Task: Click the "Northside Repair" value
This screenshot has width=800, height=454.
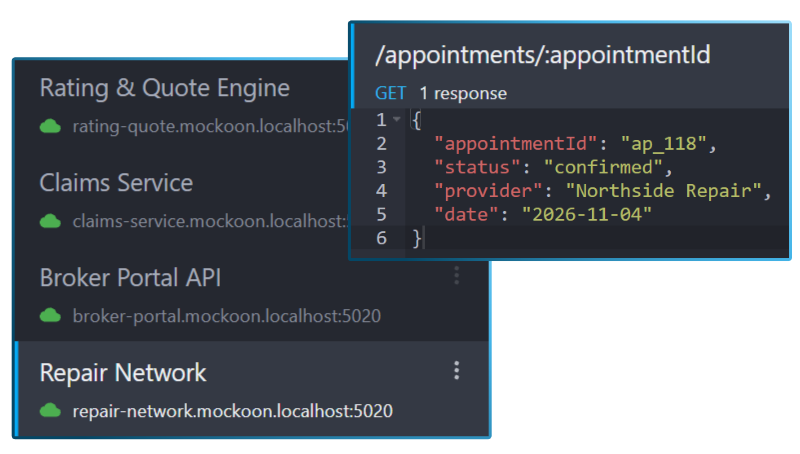Action: pyautogui.click(x=664, y=191)
